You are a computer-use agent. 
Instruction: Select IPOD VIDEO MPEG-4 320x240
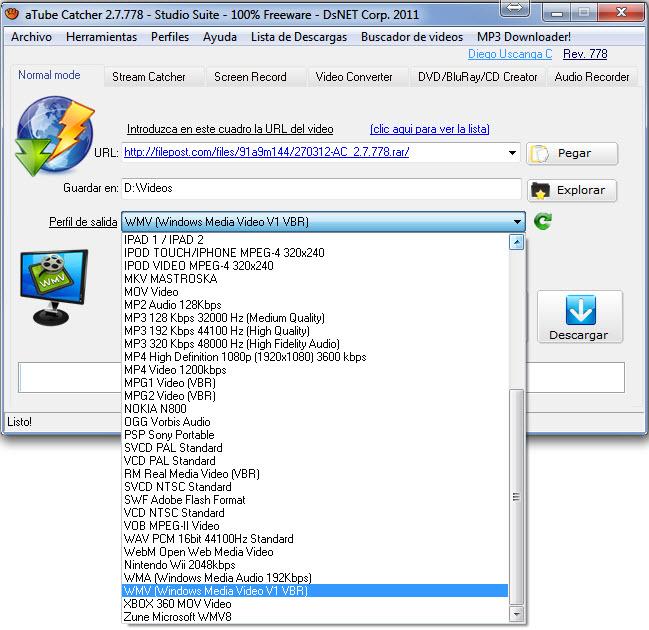click(315, 266)
